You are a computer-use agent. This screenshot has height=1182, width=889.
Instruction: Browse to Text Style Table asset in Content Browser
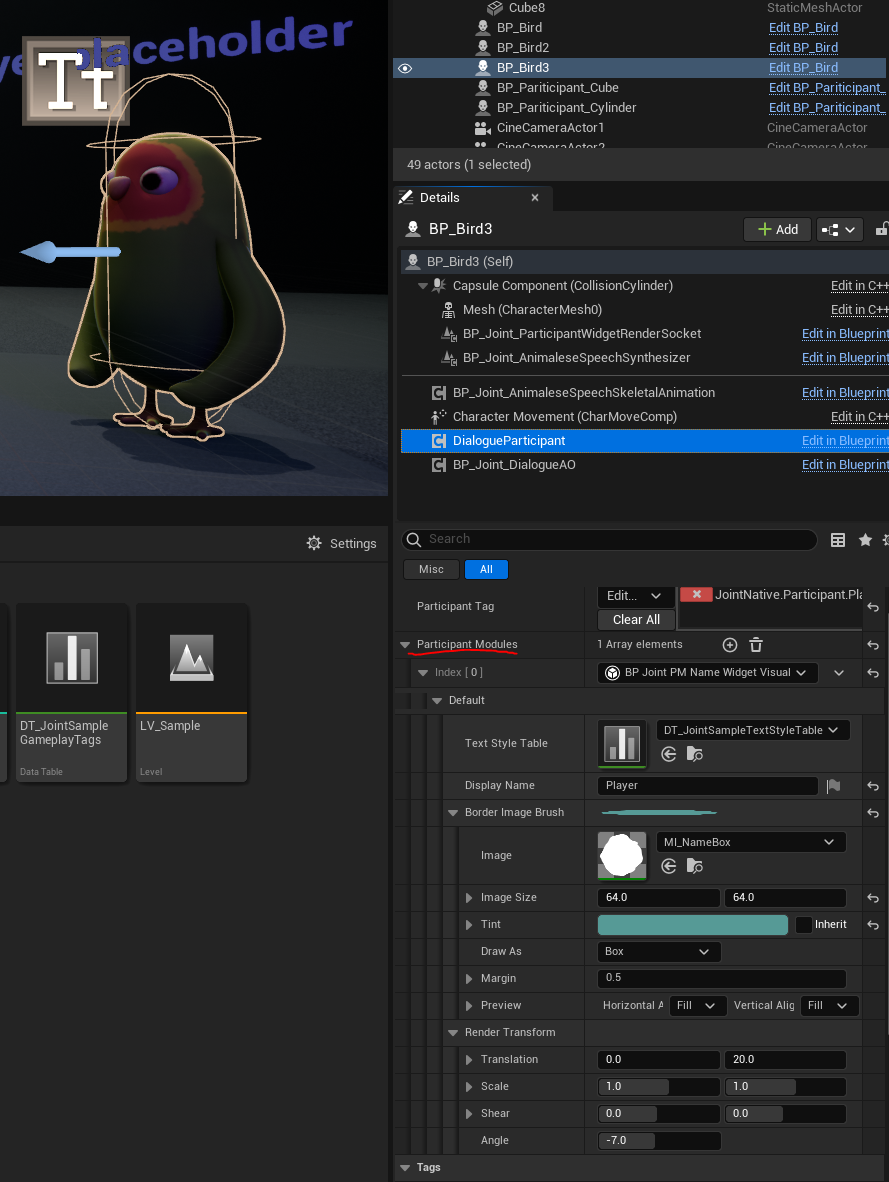(693, 755)
